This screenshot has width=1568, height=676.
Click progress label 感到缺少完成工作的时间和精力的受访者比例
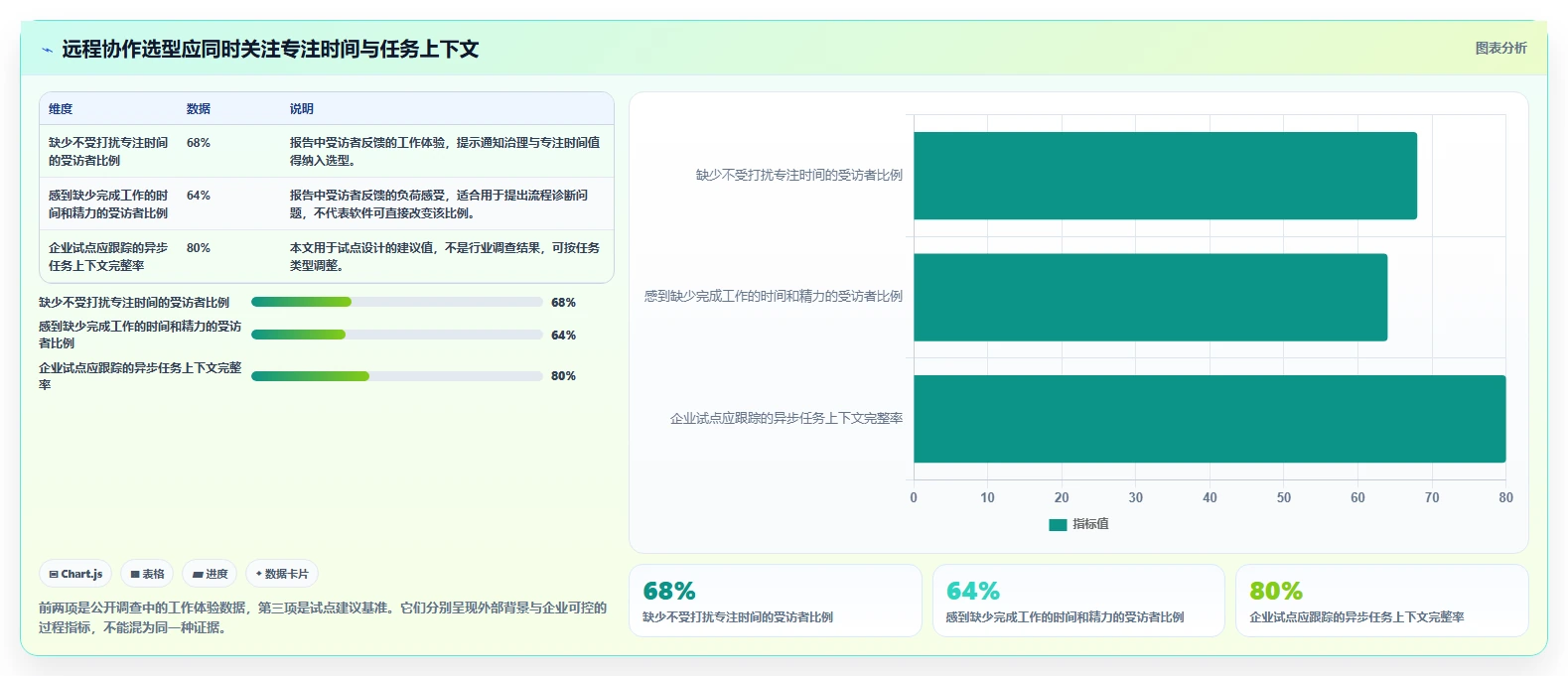[140, 335]
